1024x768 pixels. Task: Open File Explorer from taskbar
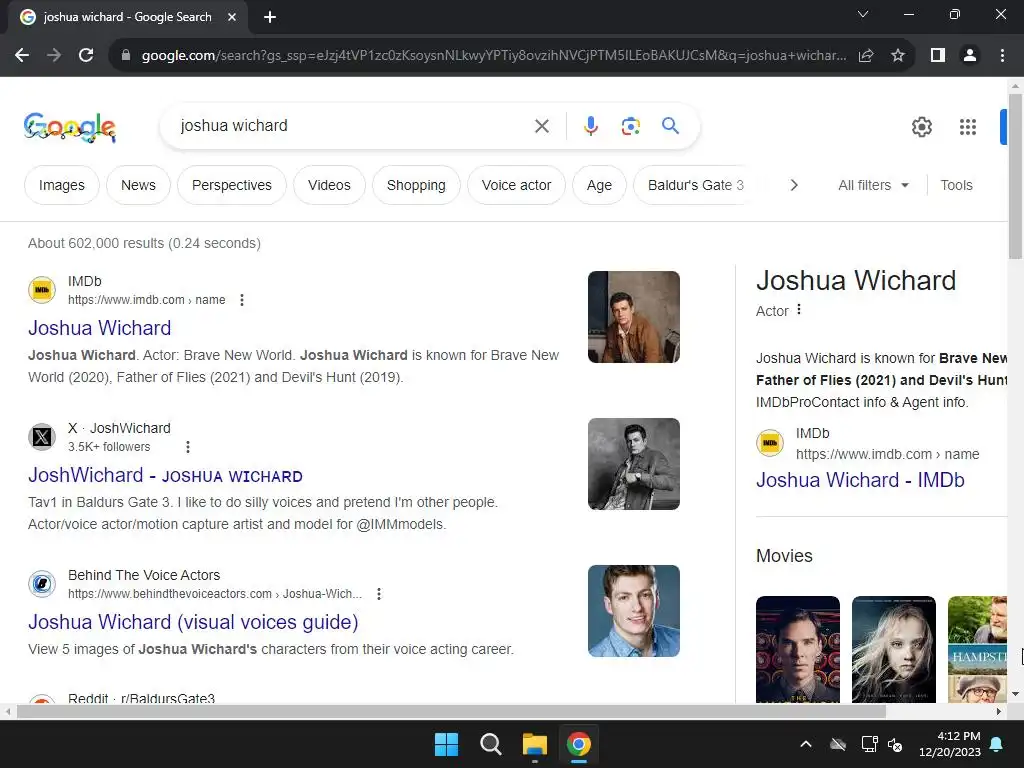point(535,744)
